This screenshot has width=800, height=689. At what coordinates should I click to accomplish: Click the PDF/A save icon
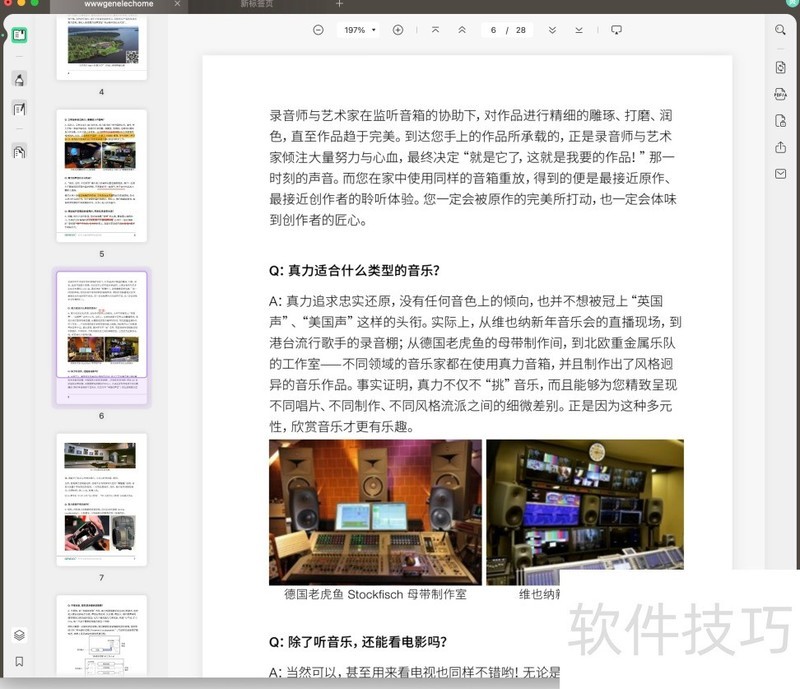[780, 94]
